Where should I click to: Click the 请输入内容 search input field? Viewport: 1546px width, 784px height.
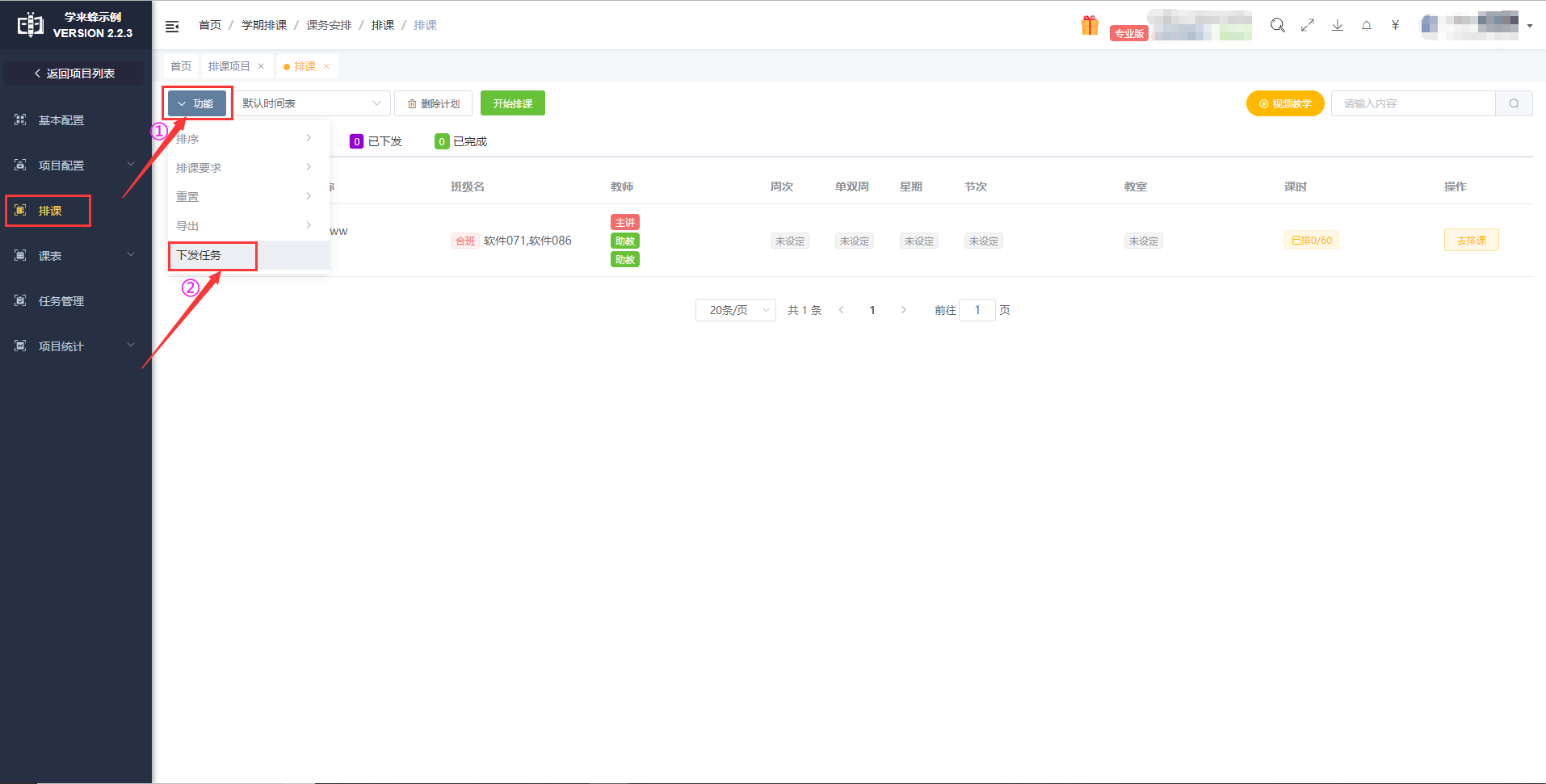point(1413,103)
